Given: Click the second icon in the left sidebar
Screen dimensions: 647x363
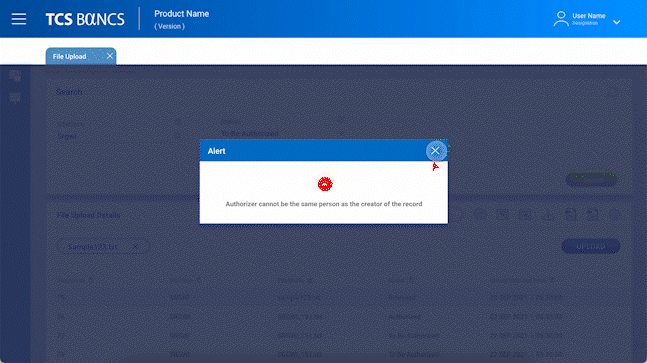Looking at the screenshot, I should tap(15, 98).
